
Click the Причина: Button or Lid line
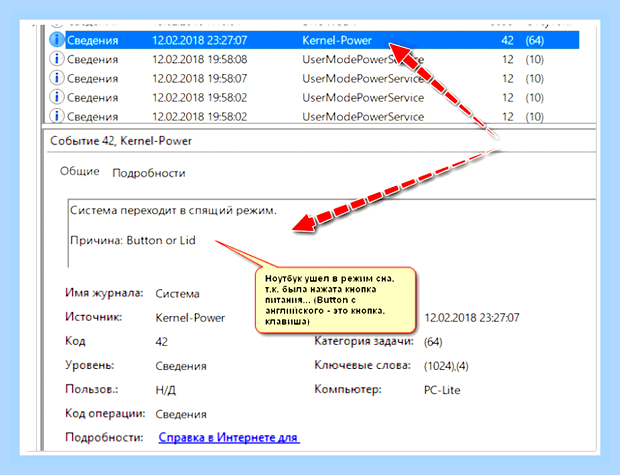pos(133,240)
